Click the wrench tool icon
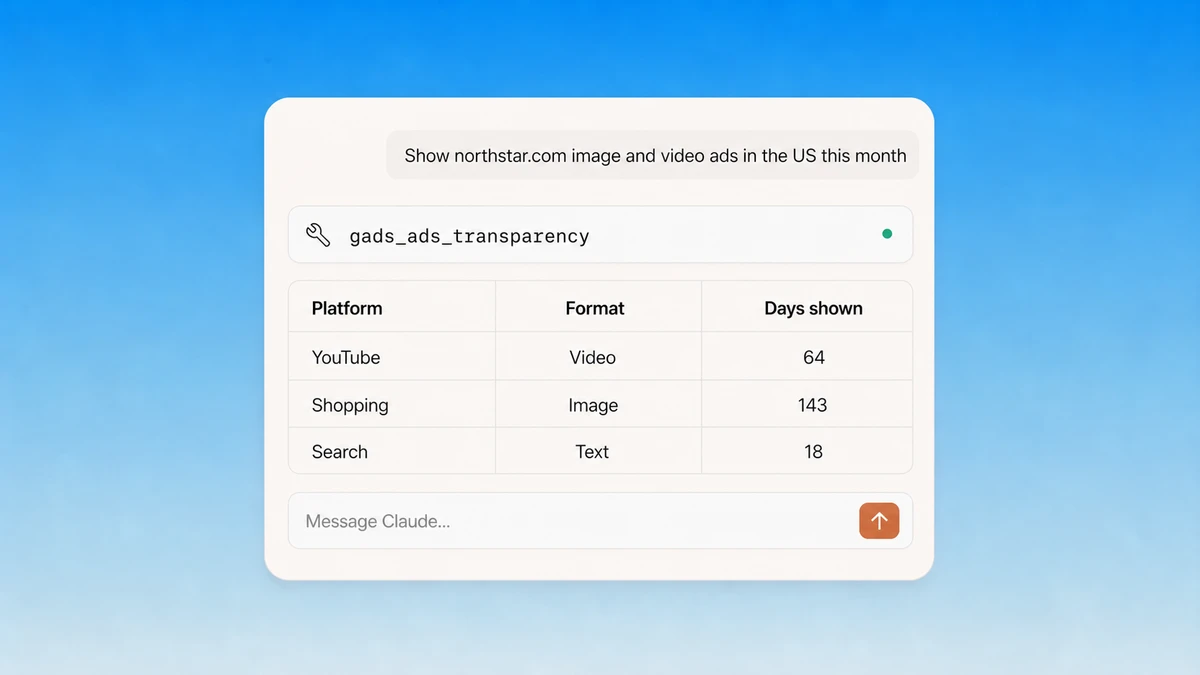Screen dimensions: 1200x675 click(x=318, y=235)
